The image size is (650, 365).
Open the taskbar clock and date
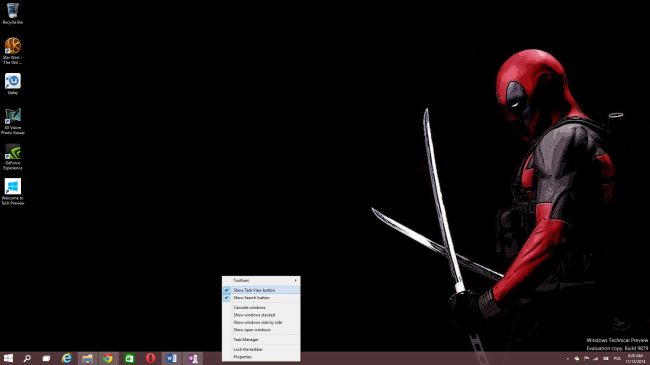(x=635, y=359)
